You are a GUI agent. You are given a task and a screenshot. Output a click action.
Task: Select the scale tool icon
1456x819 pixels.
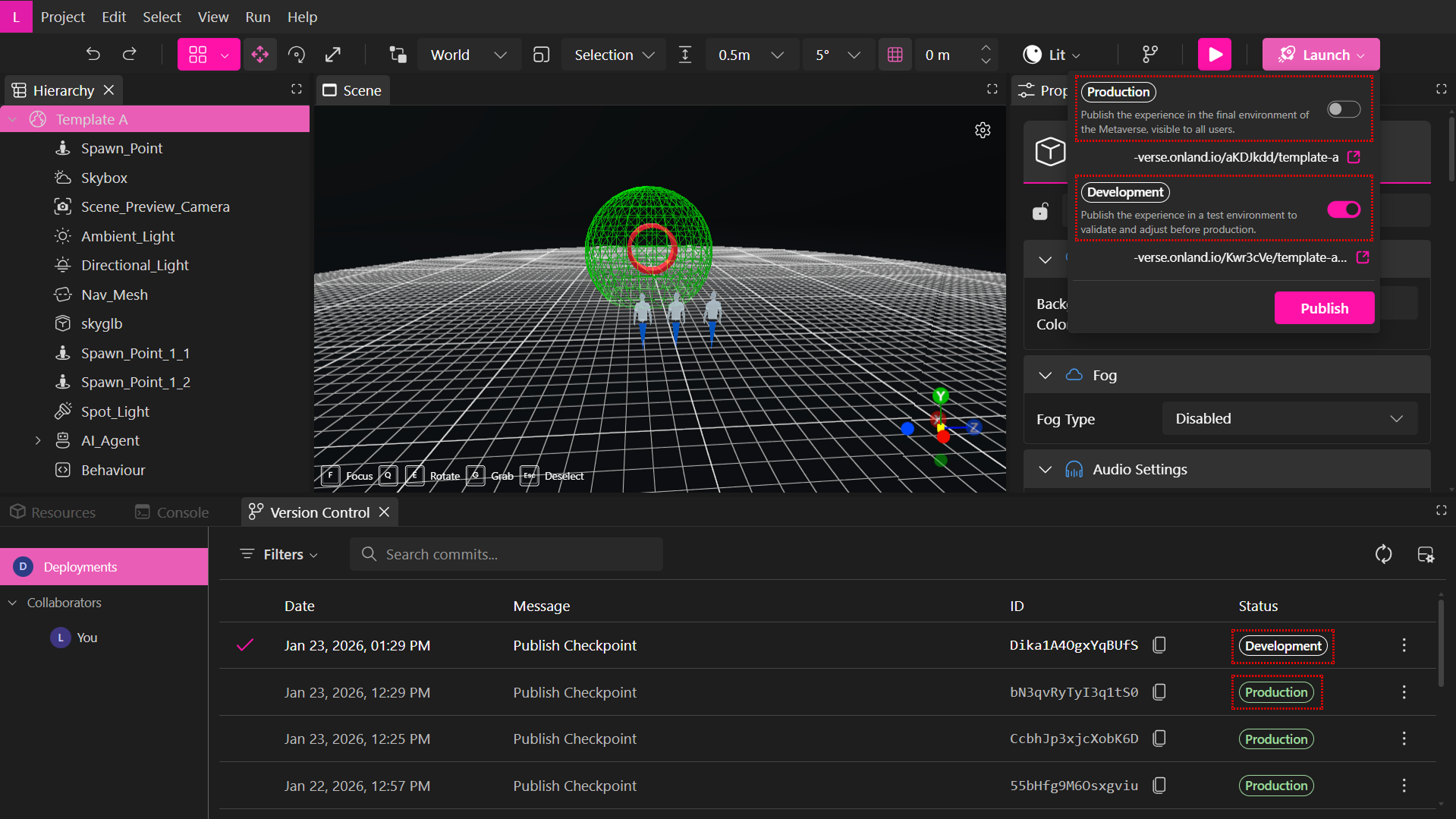(x=333, y=55)
